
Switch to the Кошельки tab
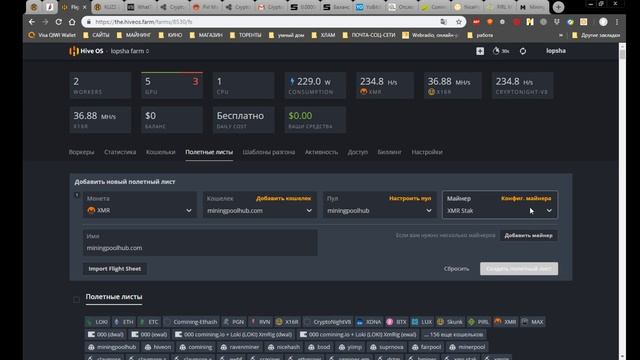pyautogui.click(x=160, y=152)
